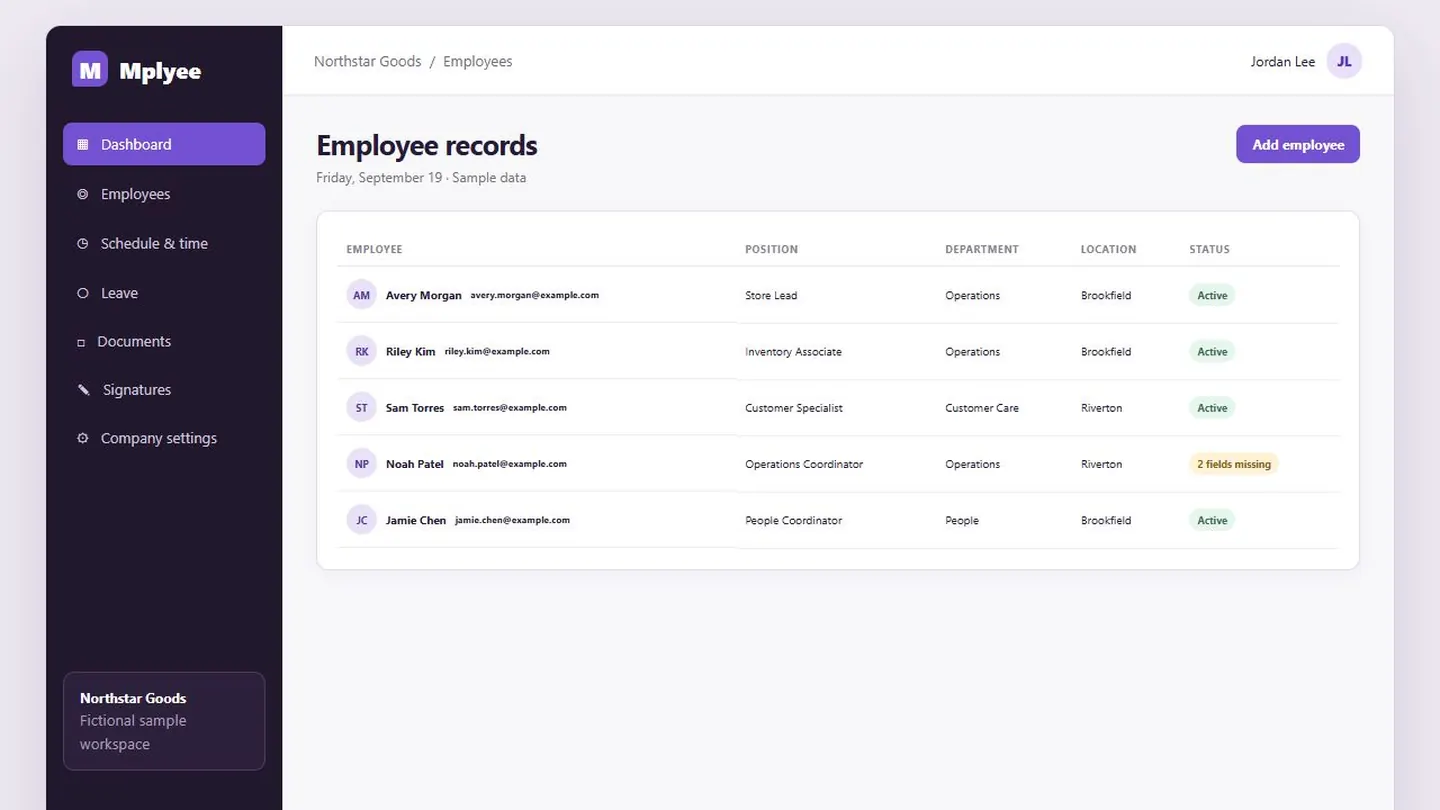
Task: Select the Avery Morgan name
Action: tap(424, 295)
